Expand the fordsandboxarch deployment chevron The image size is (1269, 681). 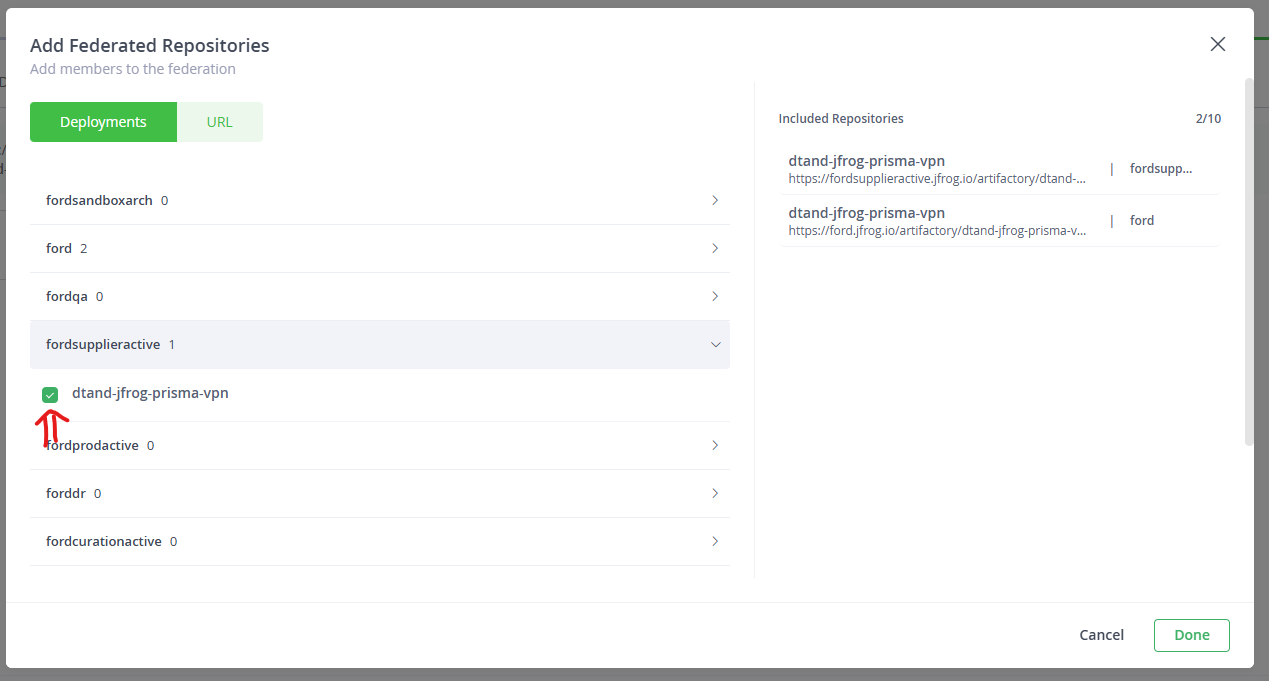(715, 200)
